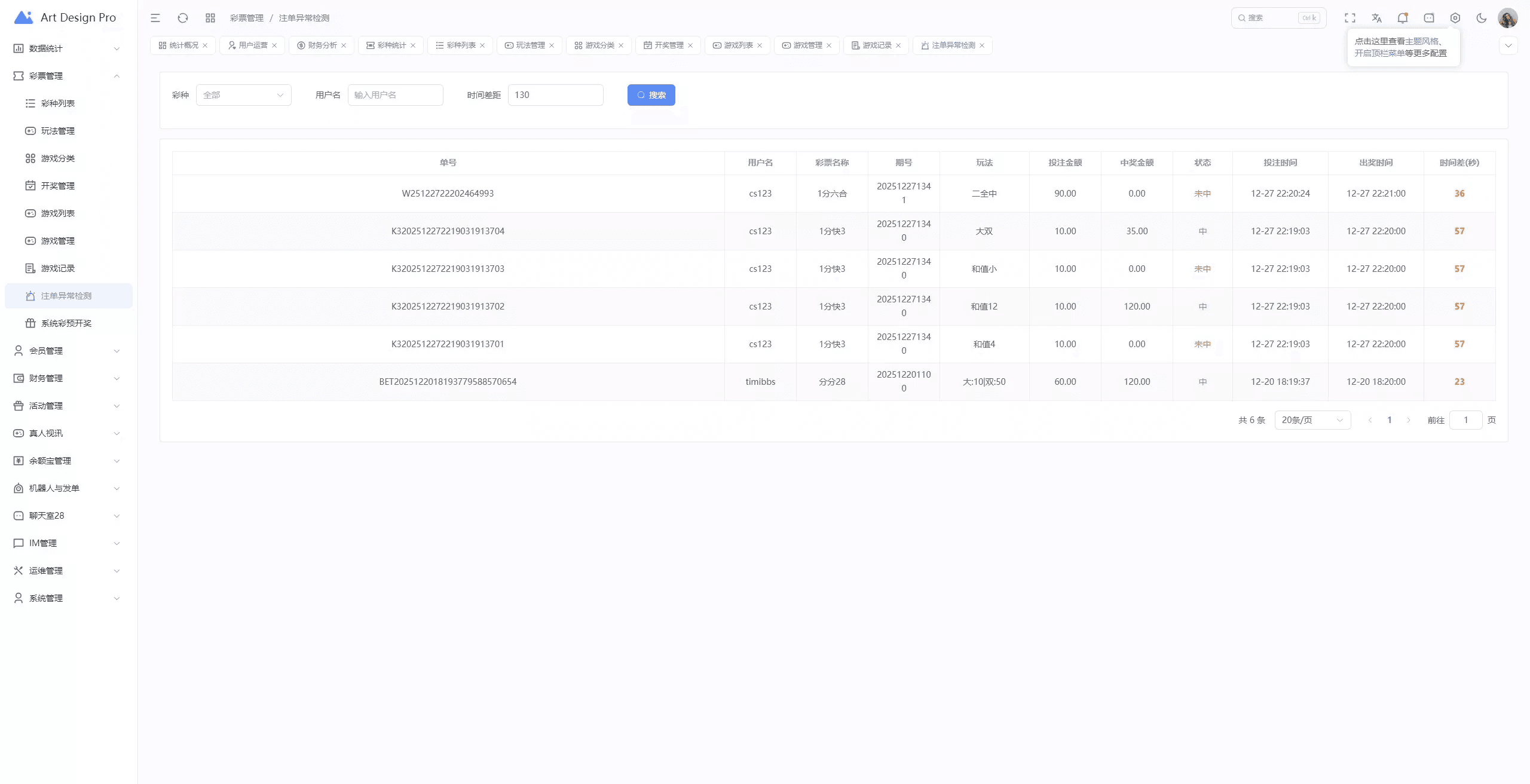The height and width of the screenshot is (784, 1530).
Task: Open the settings gear icon
Action: 1455,18
